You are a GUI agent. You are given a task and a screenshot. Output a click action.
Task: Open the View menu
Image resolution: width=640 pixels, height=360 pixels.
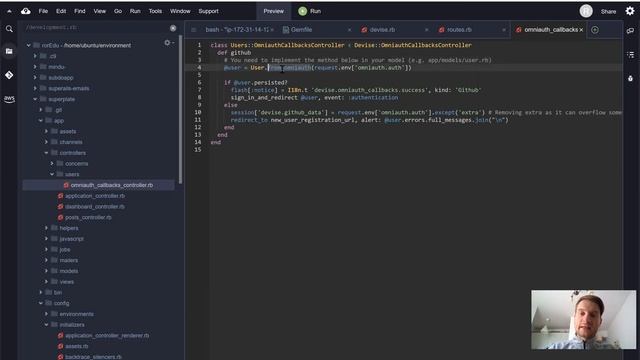click(x=100, y=11)
